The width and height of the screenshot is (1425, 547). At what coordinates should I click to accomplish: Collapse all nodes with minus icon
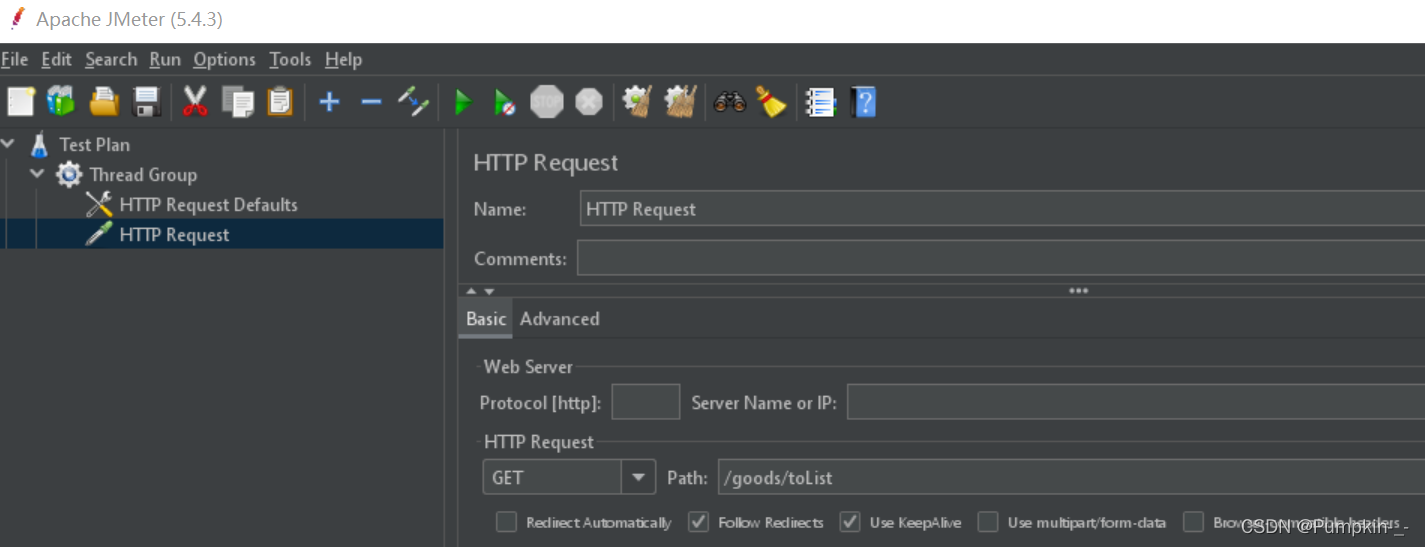(x=371, y=101)
